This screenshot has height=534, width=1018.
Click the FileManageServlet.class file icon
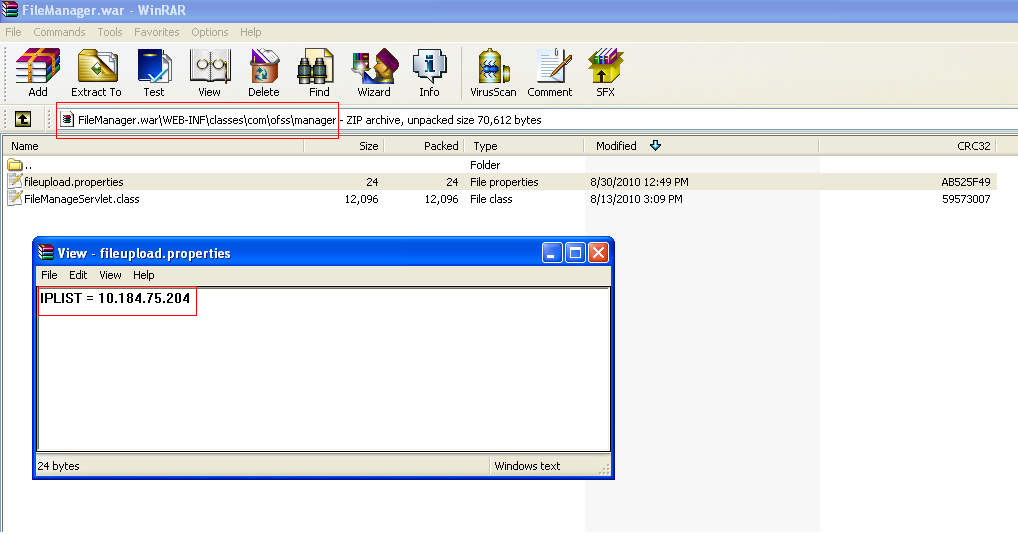(14, 199)
